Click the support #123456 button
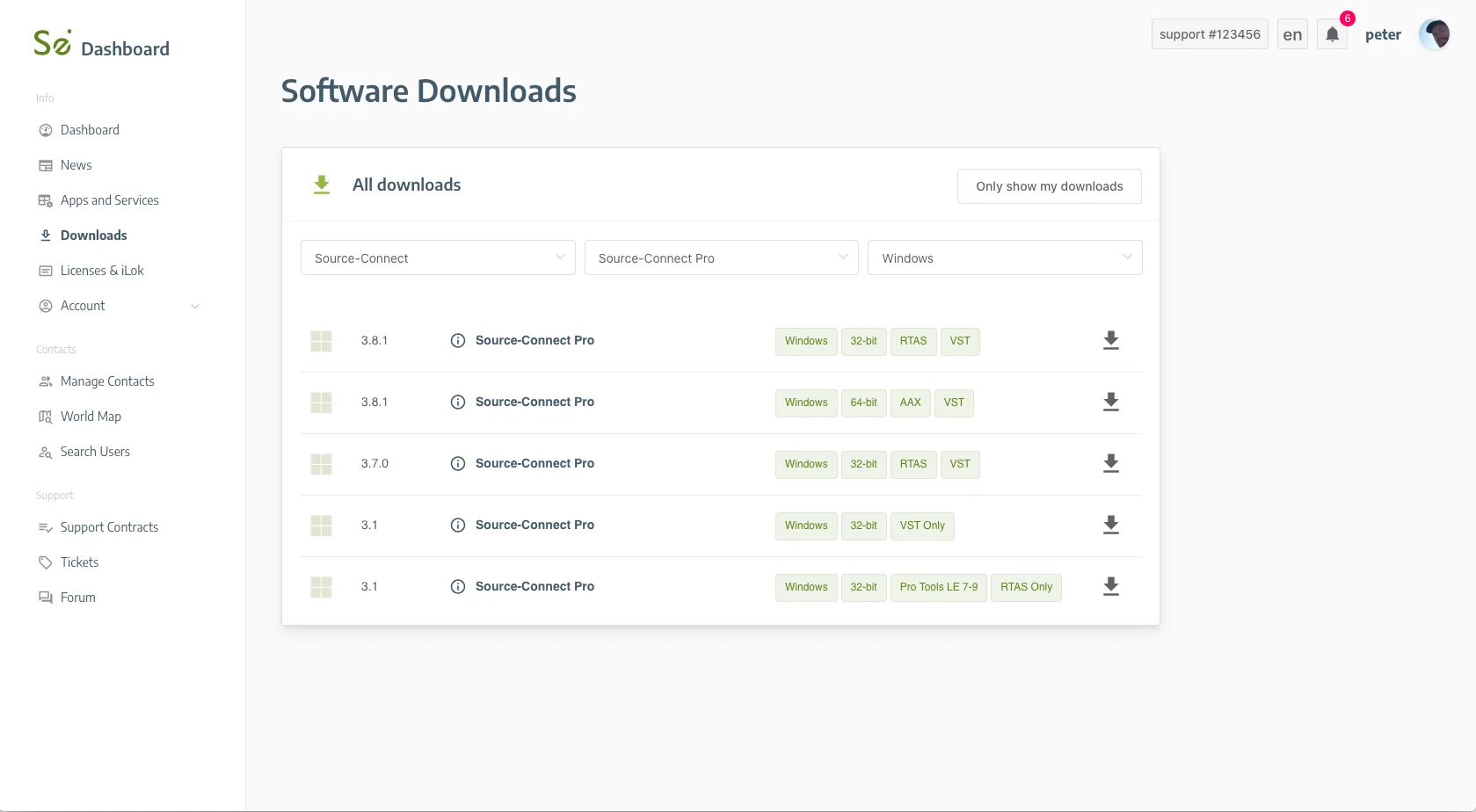 click(1209, 35)
